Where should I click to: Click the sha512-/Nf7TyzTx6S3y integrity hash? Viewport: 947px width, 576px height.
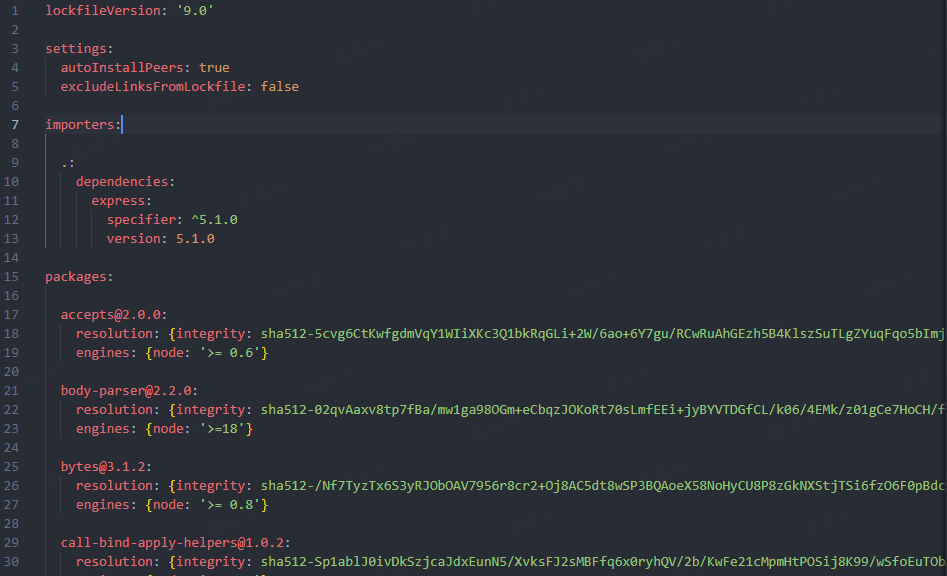click(603, 486)
